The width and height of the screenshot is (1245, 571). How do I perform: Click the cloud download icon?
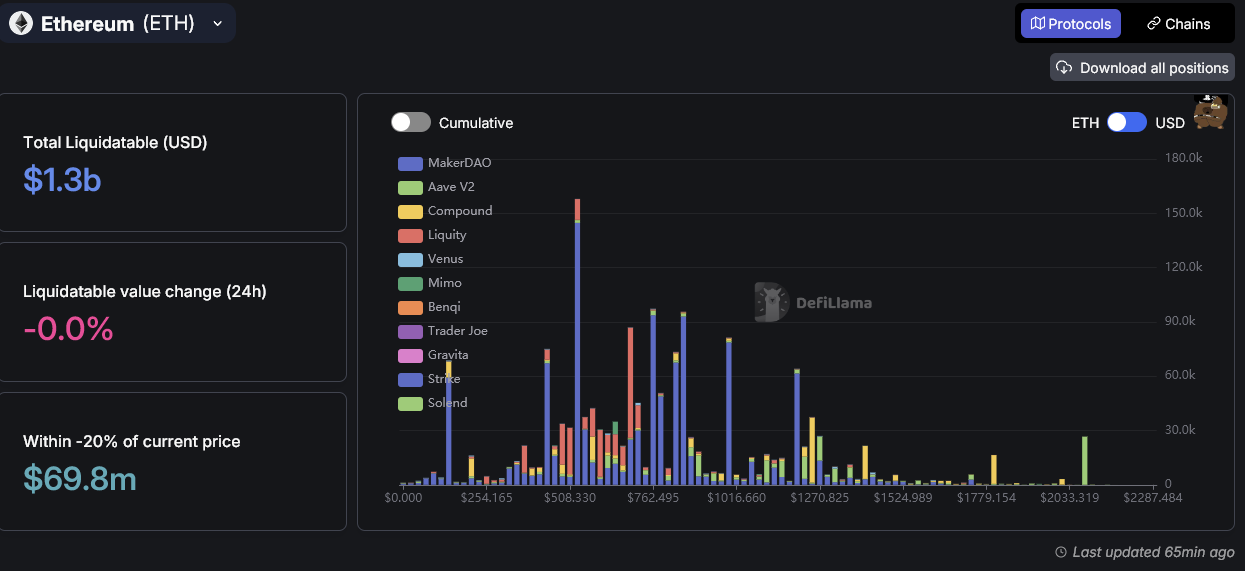1065,68
